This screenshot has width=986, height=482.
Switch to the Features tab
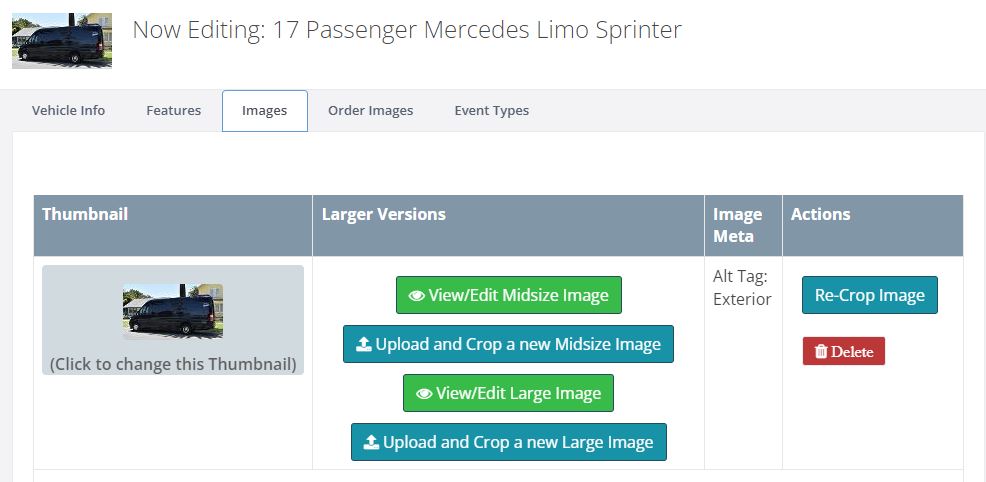(174, 111)
